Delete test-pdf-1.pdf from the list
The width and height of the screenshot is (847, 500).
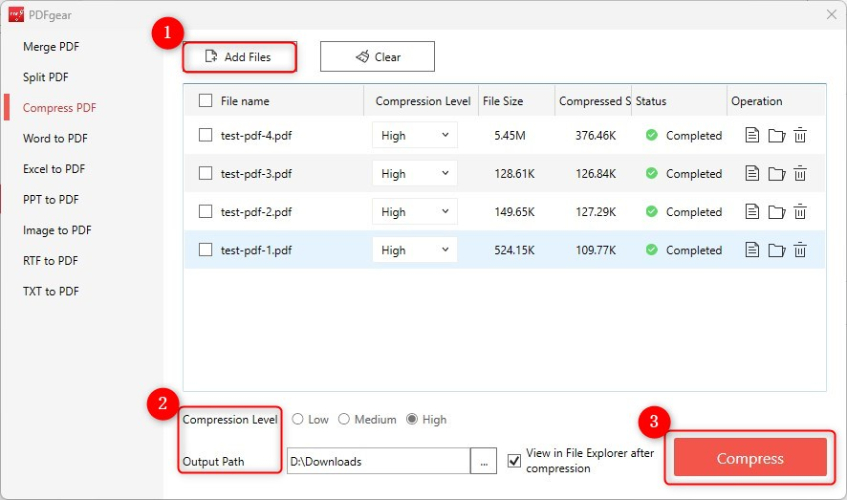tap(800, 249)
